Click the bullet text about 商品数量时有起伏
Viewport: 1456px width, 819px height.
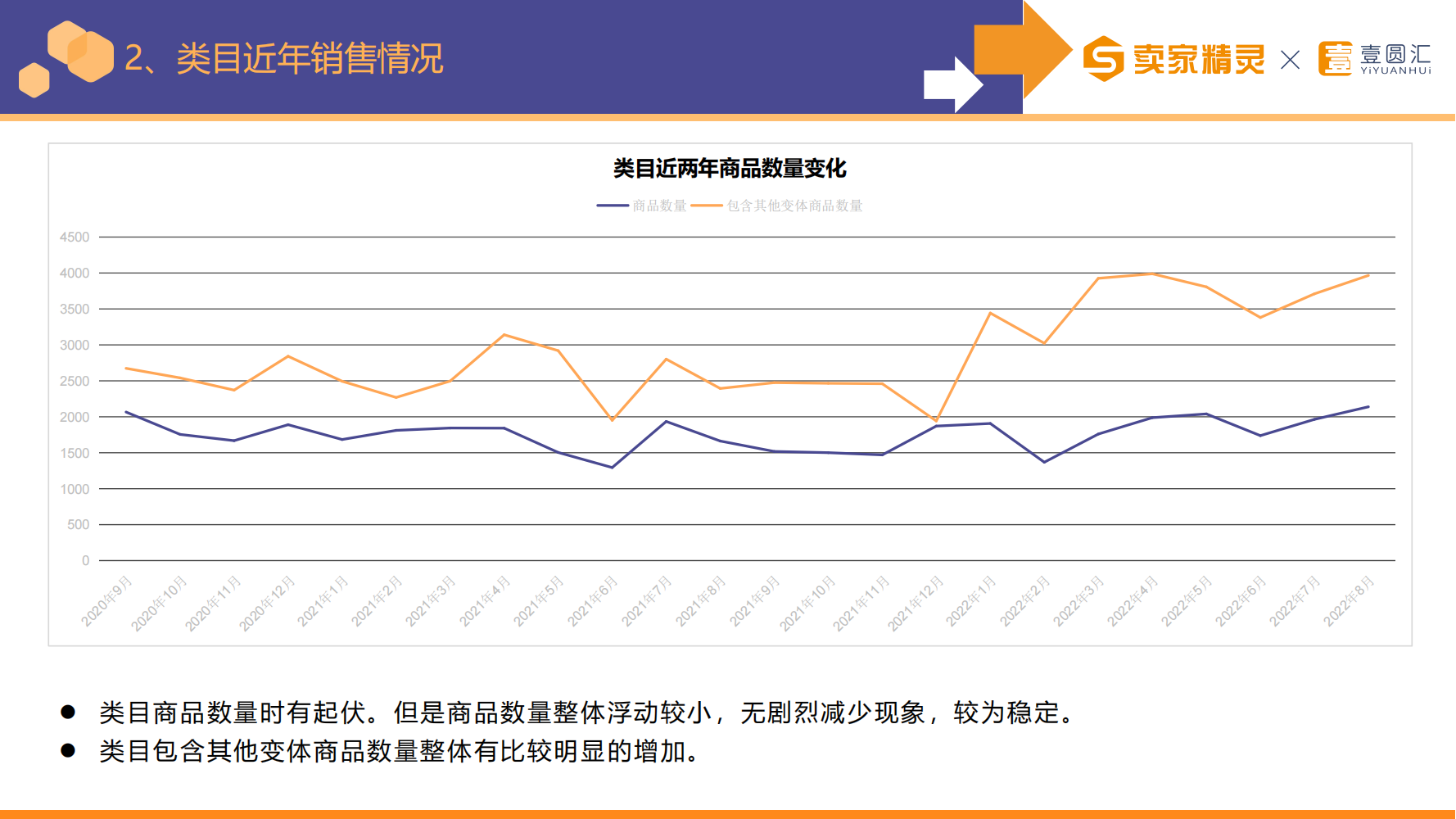586,713
